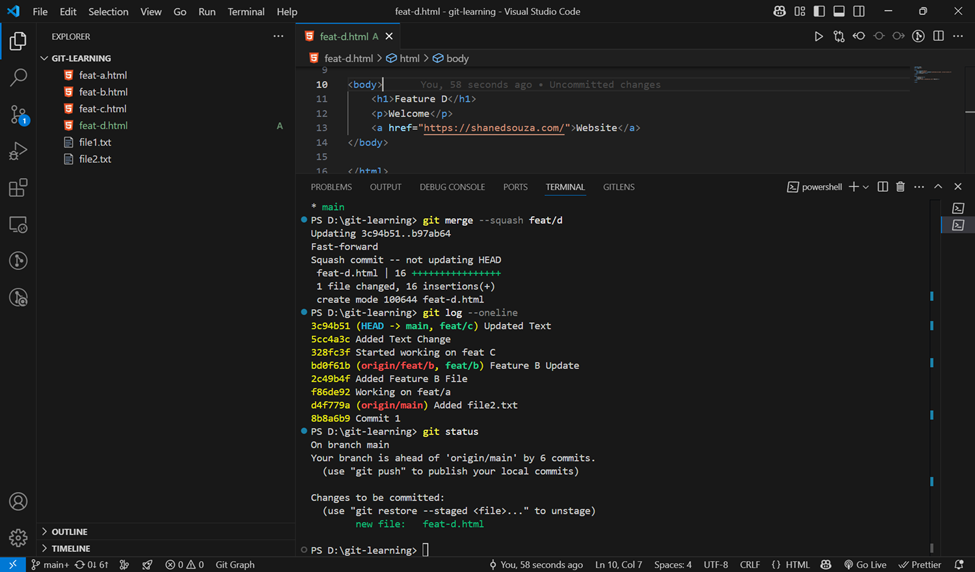
Task: Open Git Graph from the status bar
Action: pos(235,565)
